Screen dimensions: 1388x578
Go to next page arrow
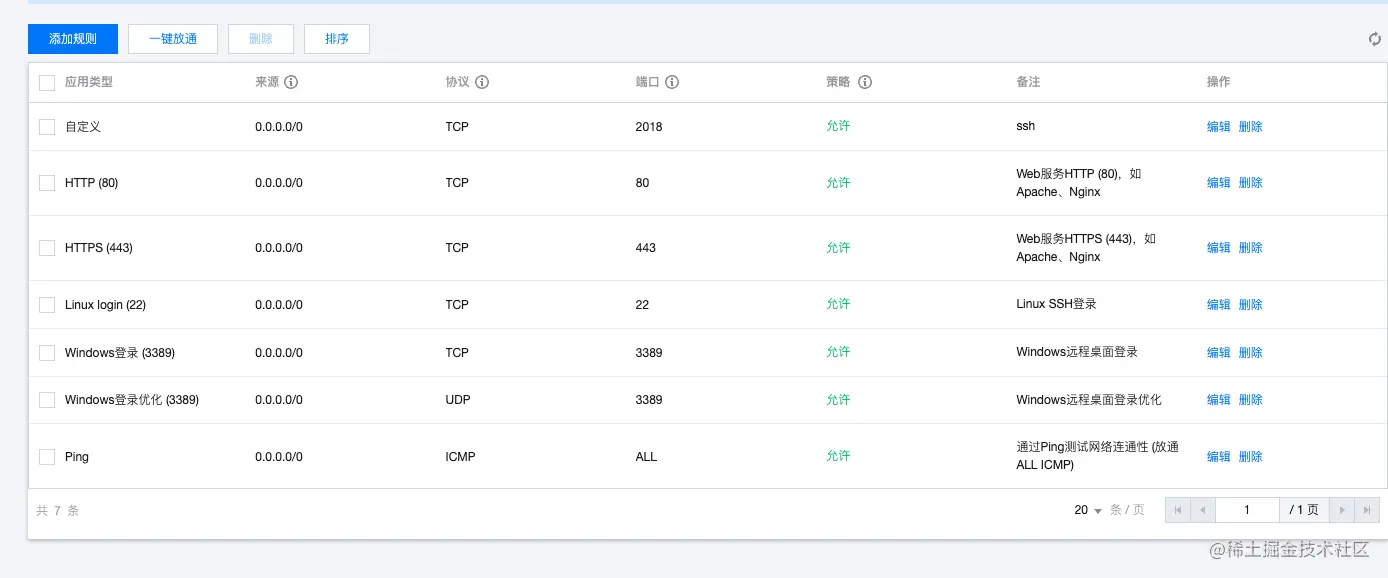(1343, 510)
